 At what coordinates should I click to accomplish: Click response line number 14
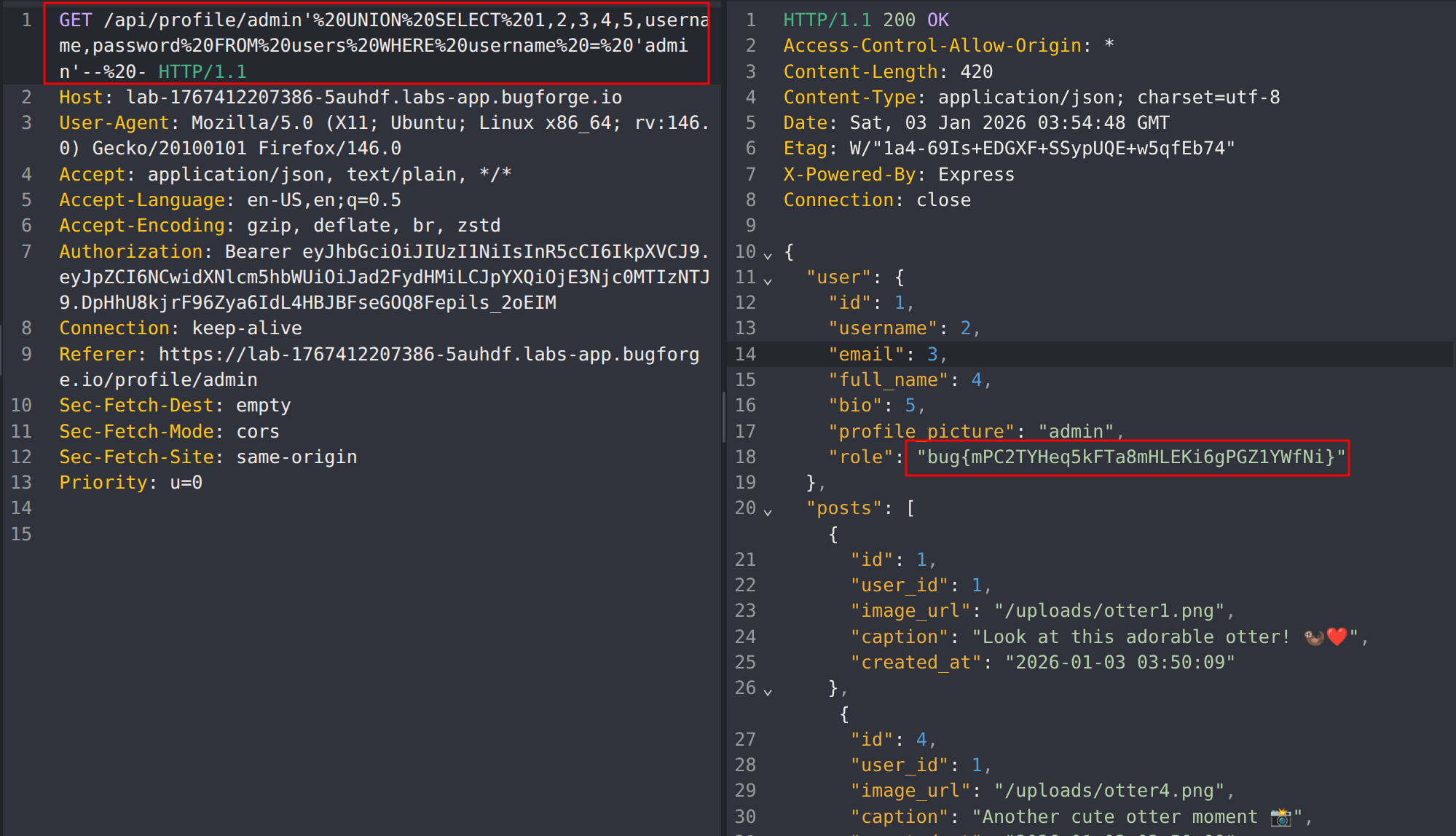[745, 355]
